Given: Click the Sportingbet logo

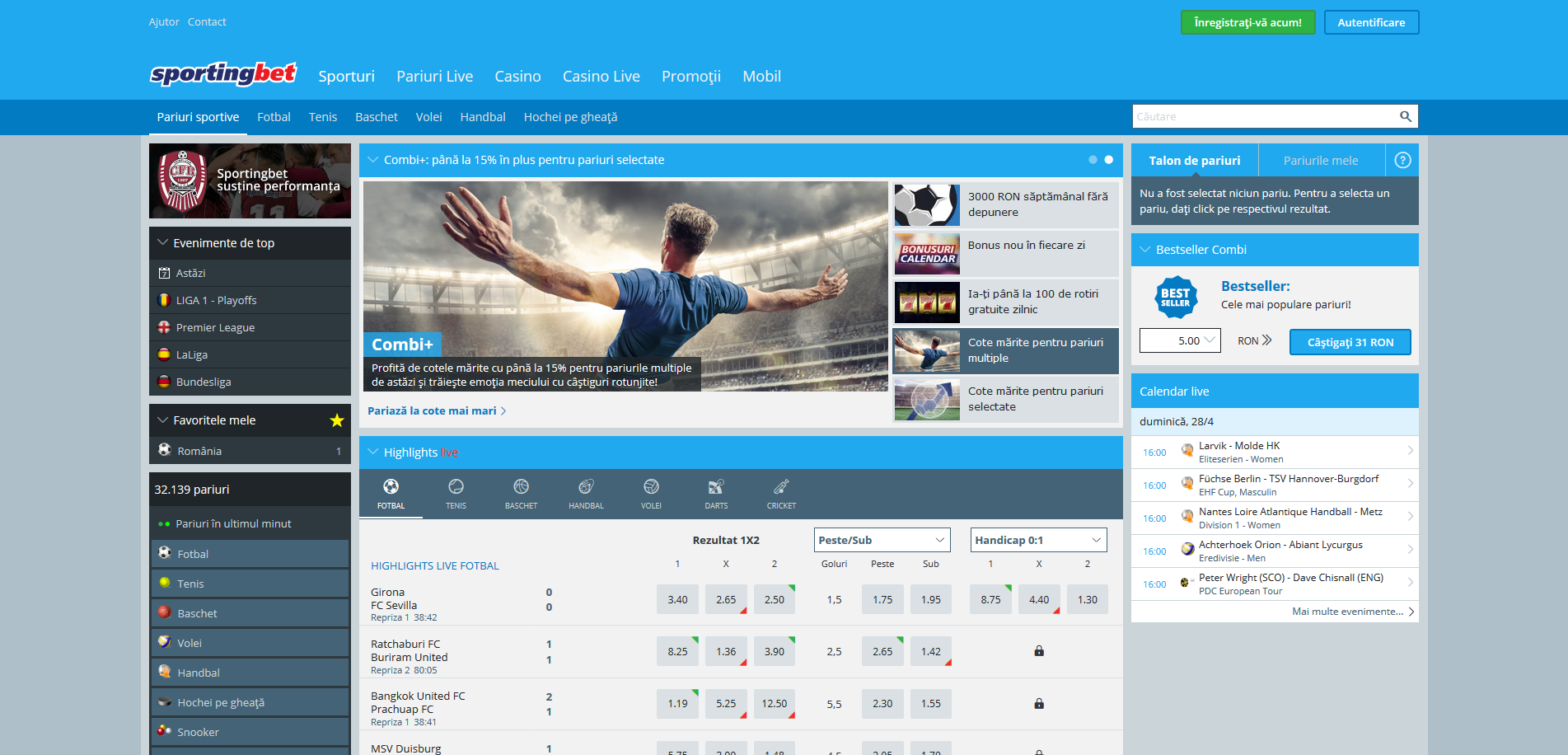Looking at the screenshot, I should pyautogui.click(x=223, y=74).
